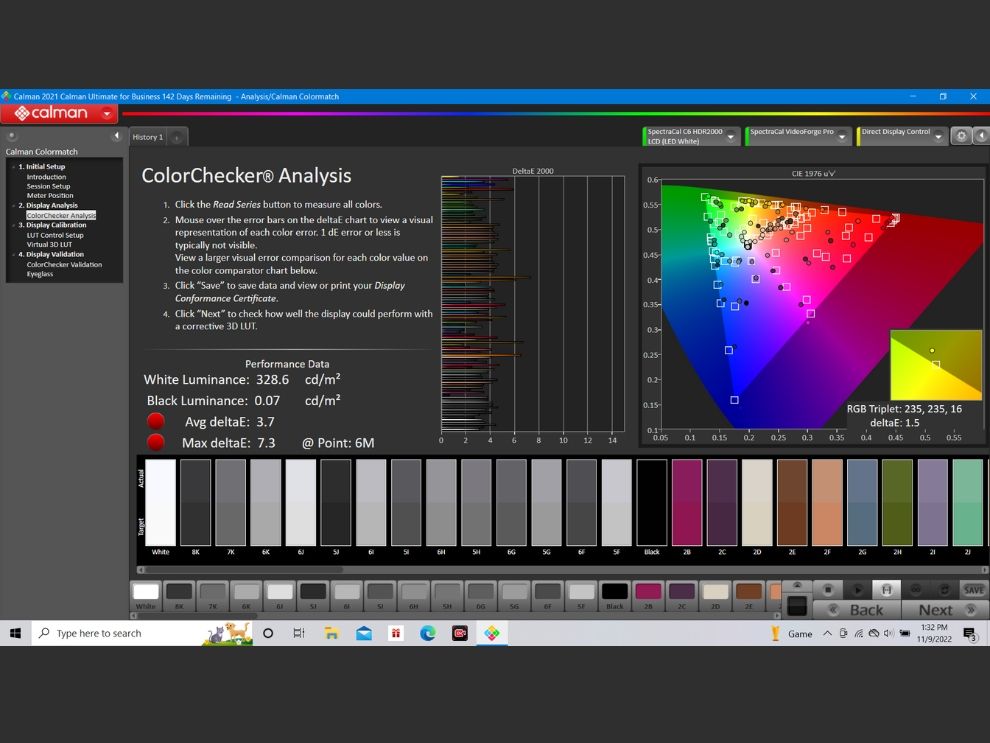Select the 2G blue comparator swatch
Screen dimensions: 990x743
pos(862,502)
